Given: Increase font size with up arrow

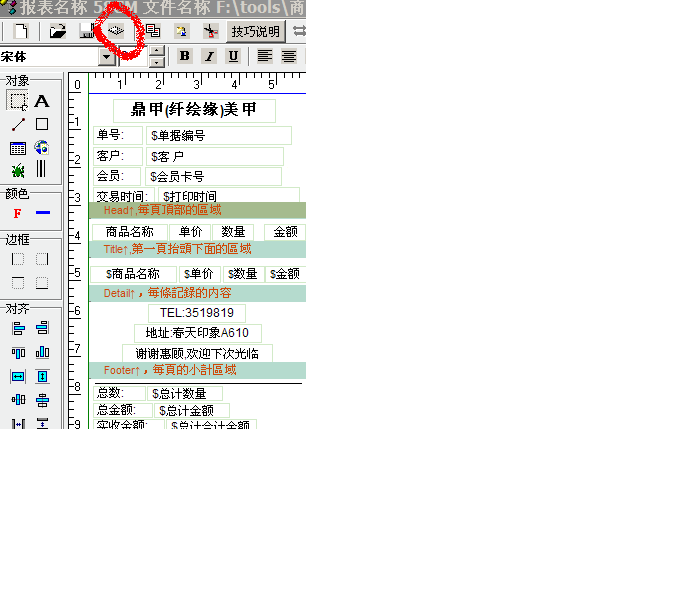Looking at the screenshot, I should pyautogui.click(x=156, y=51).
